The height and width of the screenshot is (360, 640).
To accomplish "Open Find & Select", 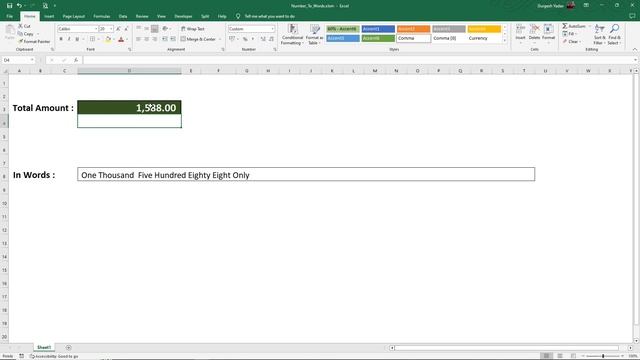I will pos(614,34).
